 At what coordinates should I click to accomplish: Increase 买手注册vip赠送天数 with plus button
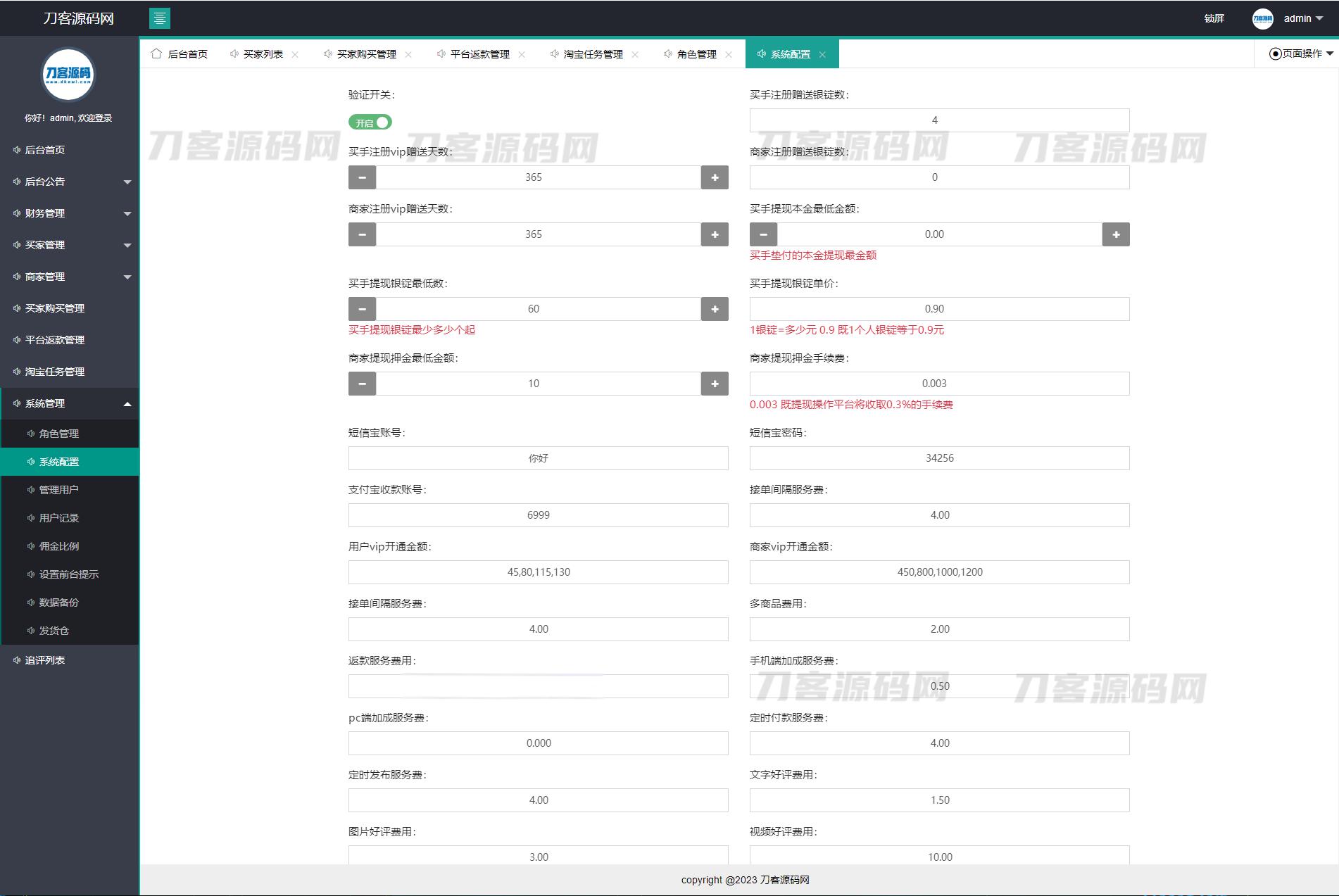point(715,177)
